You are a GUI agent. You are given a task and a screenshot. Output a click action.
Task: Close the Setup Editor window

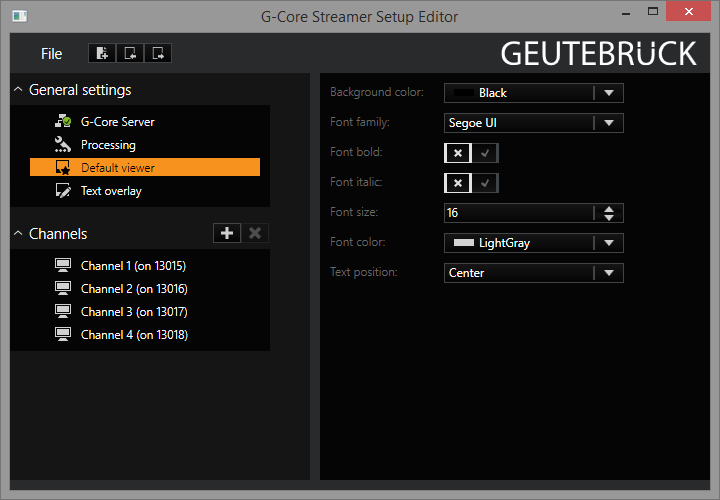click(x=688, y=12)
